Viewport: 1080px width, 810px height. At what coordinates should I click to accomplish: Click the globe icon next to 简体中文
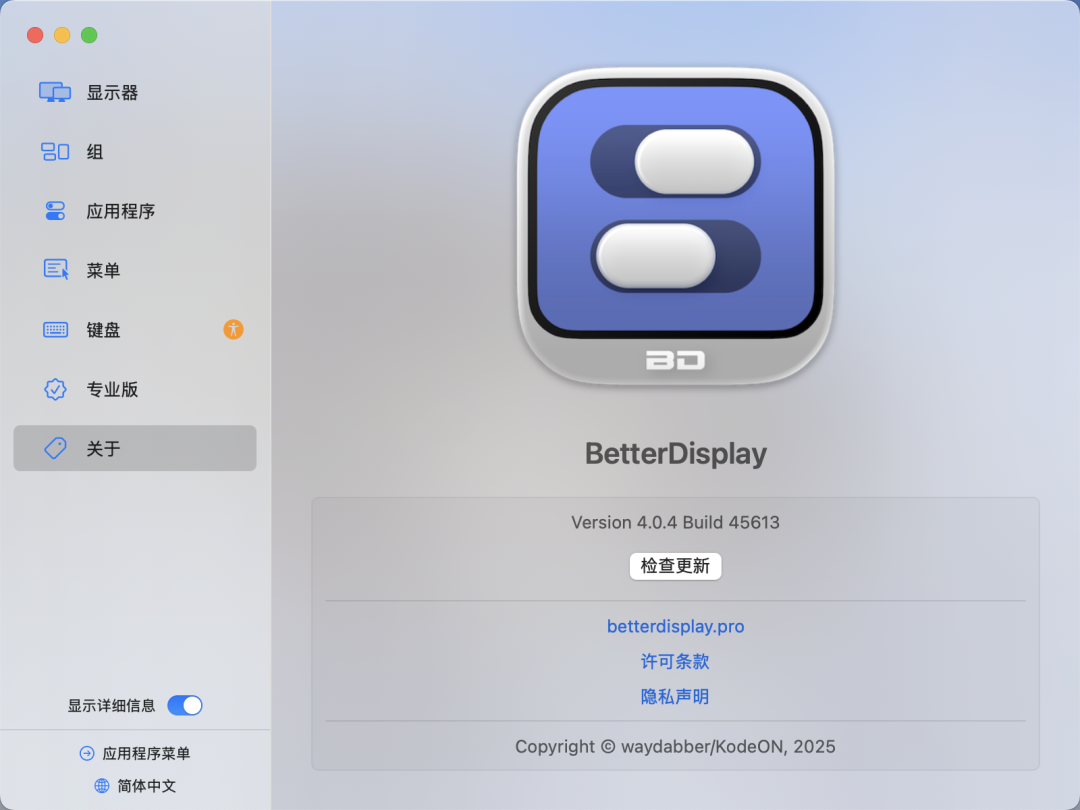coord(102,786)
